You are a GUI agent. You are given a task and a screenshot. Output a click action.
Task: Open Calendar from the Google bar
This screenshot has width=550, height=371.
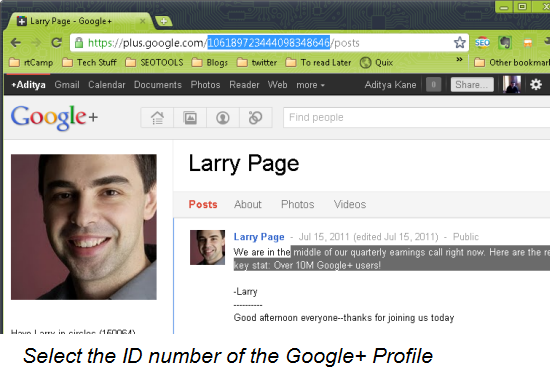pos(107,85)
